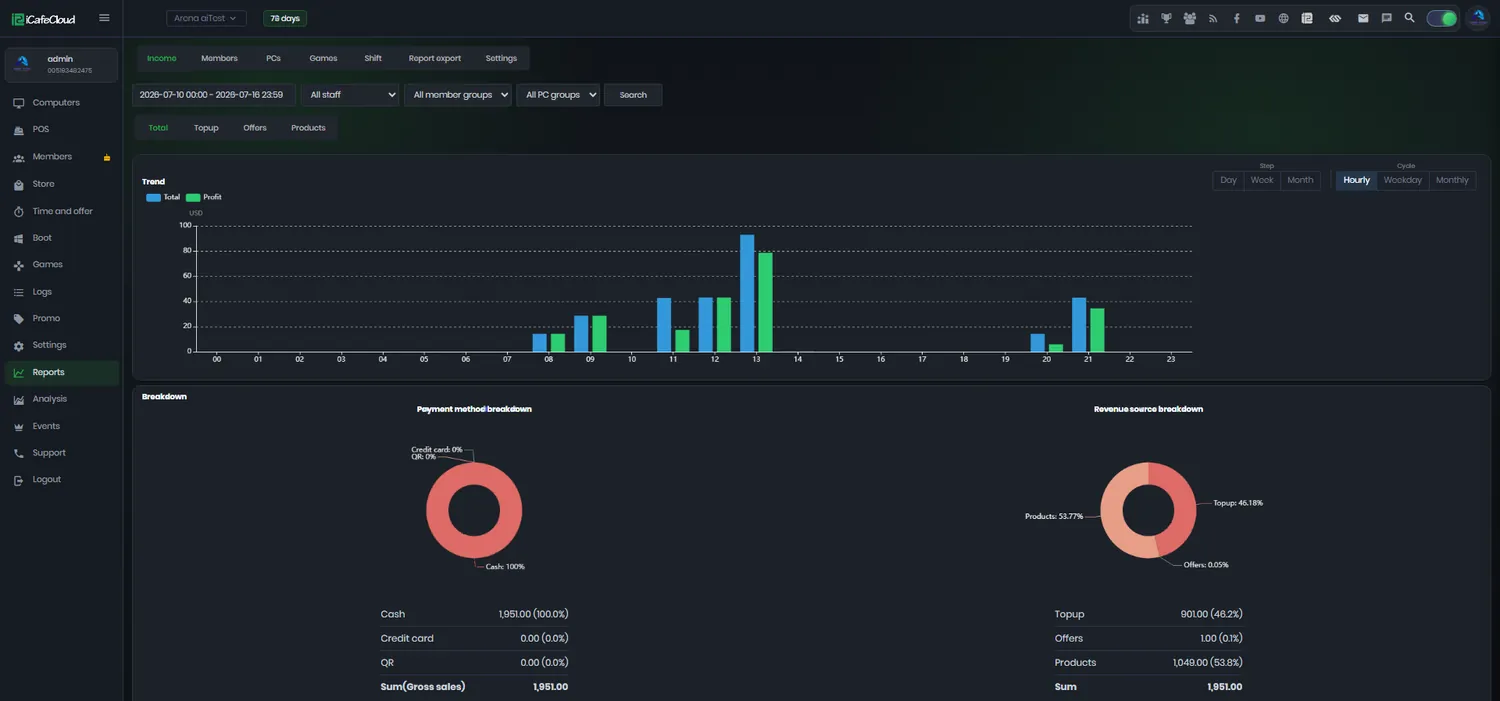
Task: Open Settings in the sidebar
Action: (x=60, y=345)
